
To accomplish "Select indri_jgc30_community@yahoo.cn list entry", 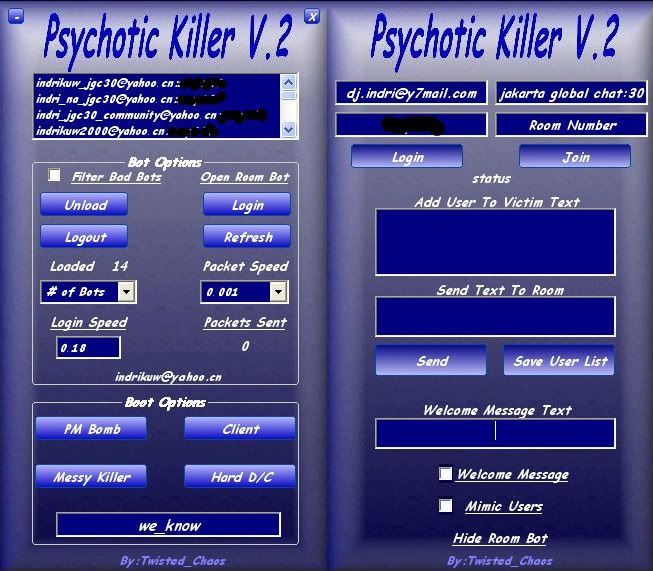I will [156, 115].
